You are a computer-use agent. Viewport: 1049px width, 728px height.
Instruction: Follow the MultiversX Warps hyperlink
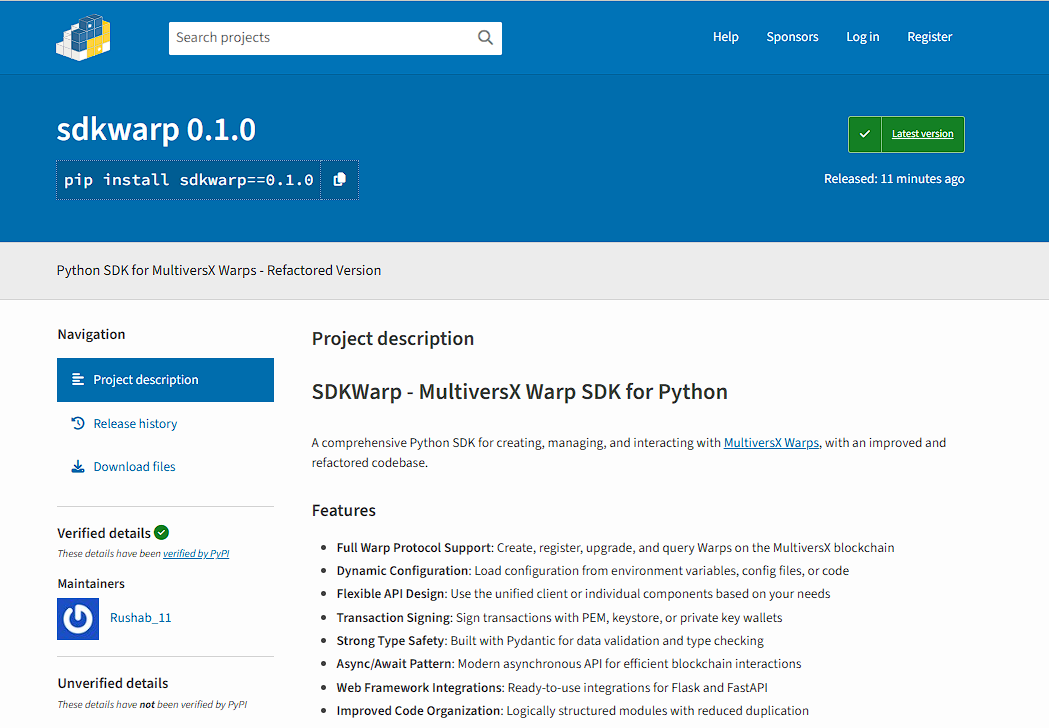coord(770,442)
